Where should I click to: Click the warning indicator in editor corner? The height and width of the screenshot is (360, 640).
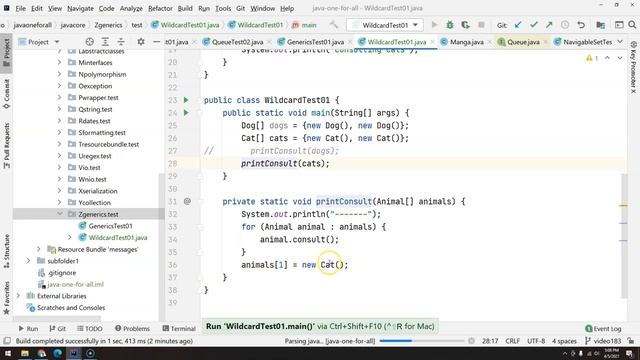click(592, 58)
